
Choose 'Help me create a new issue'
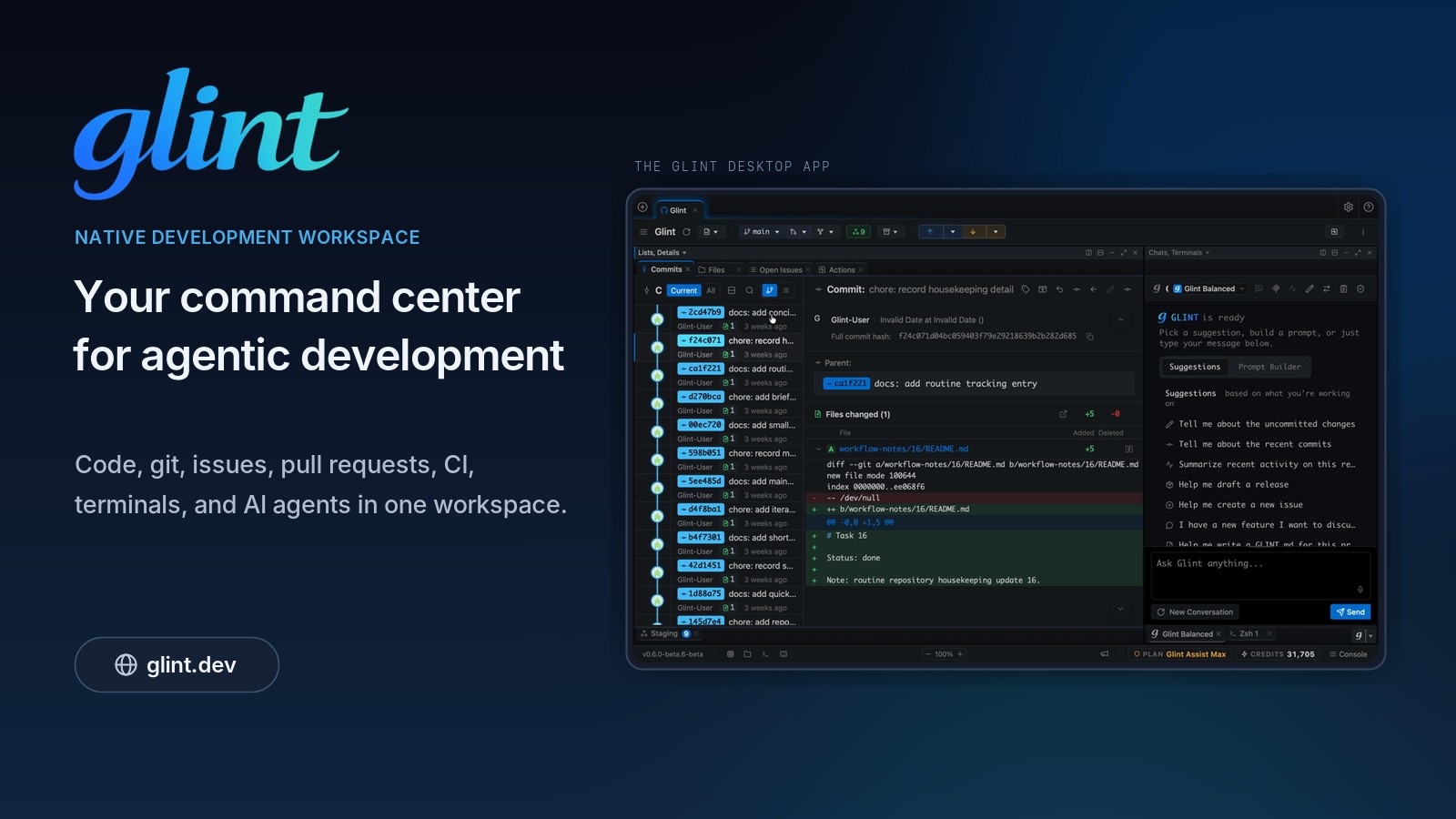(x=1234, y=505)
